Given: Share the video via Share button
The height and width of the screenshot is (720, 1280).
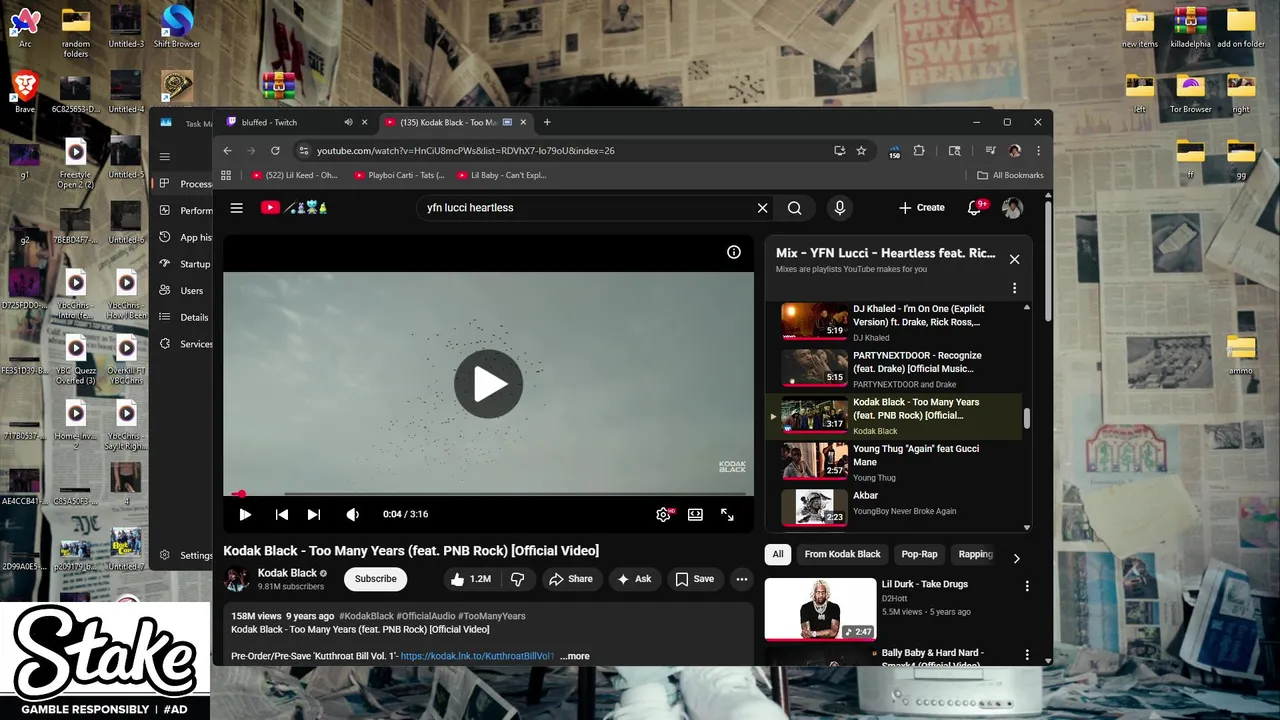Looking at the screenshot, I should (x=570, y=579).
